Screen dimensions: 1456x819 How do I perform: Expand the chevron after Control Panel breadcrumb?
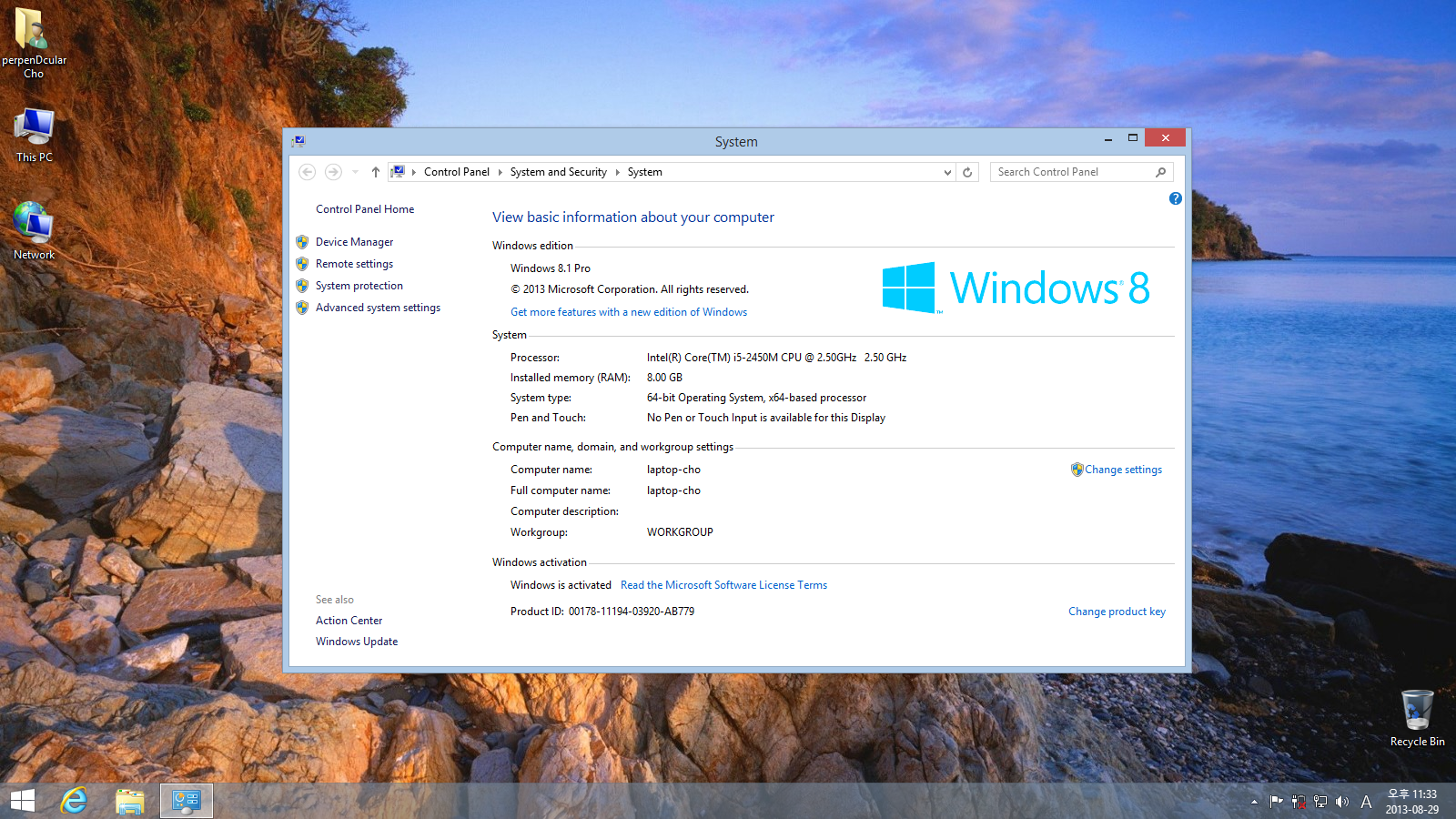(x=500, y=172)
